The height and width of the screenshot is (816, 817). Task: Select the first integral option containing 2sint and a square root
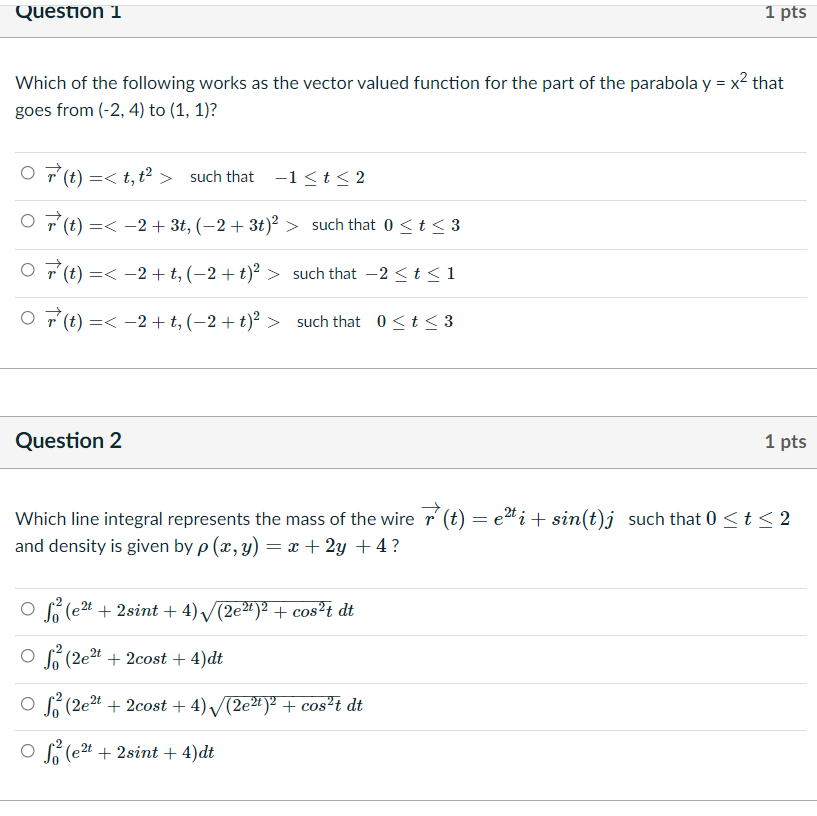(x=27, y=607)
